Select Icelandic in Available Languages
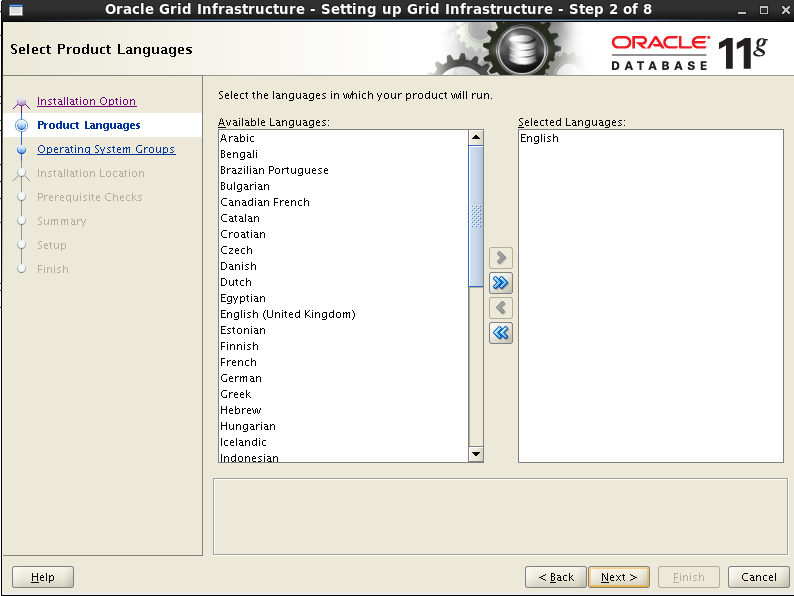Screen dimensions: 794x596 pos(344,442)
